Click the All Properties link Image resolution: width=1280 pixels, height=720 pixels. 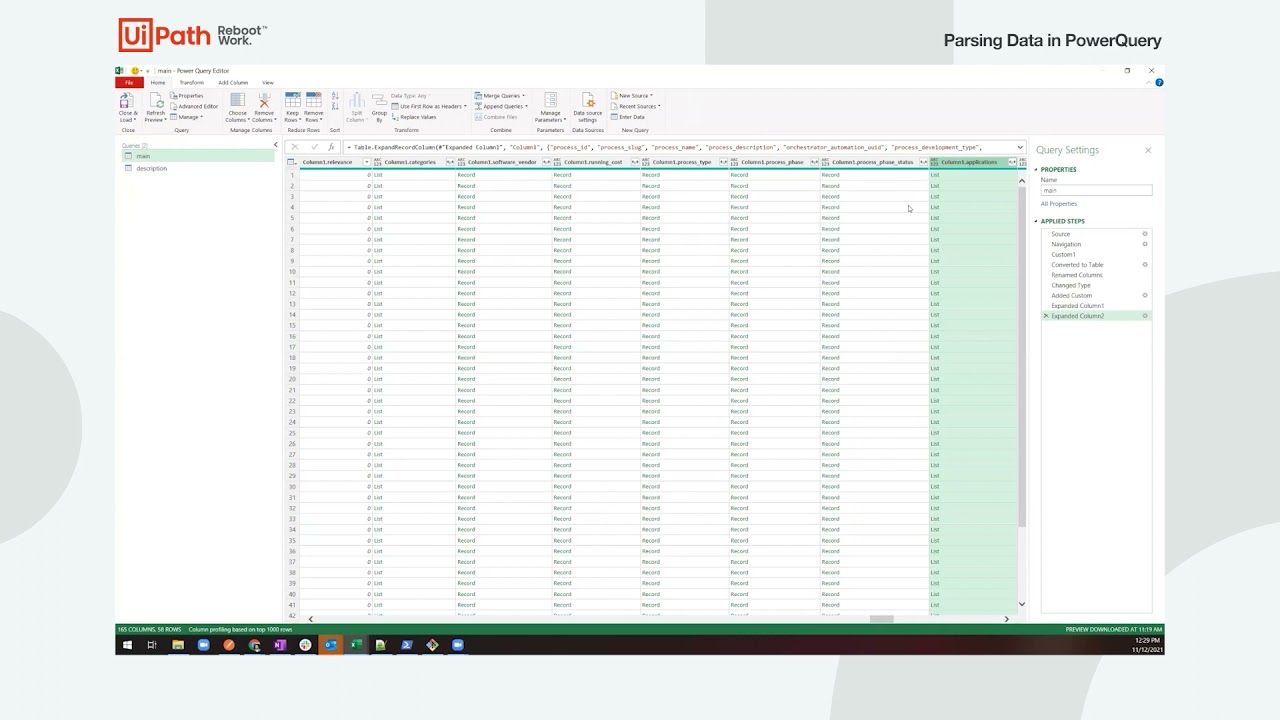(x=1059, y=204)
